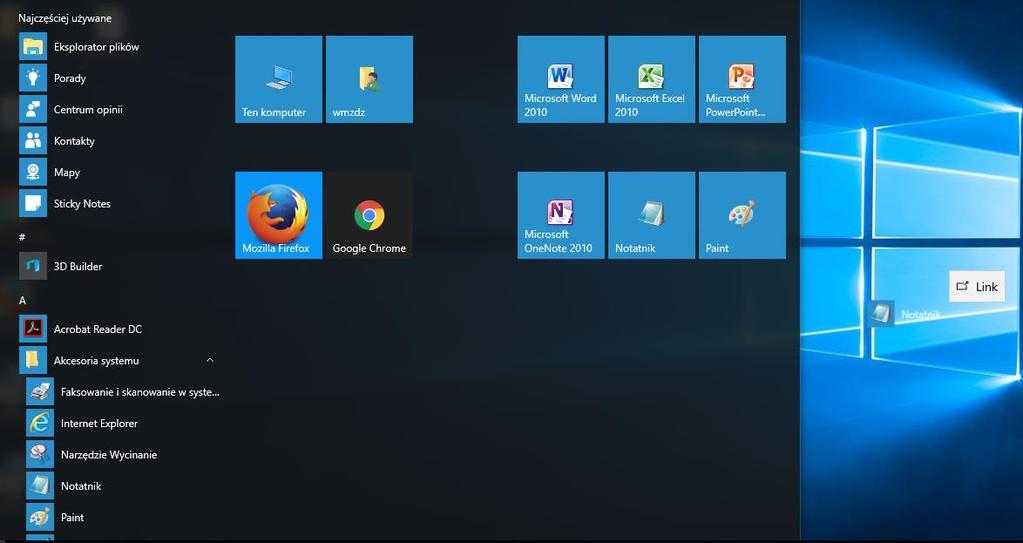The image size is (1023, 543).
Task: Click the Najczęściej używane heading
Action: [x=65, y=18]
